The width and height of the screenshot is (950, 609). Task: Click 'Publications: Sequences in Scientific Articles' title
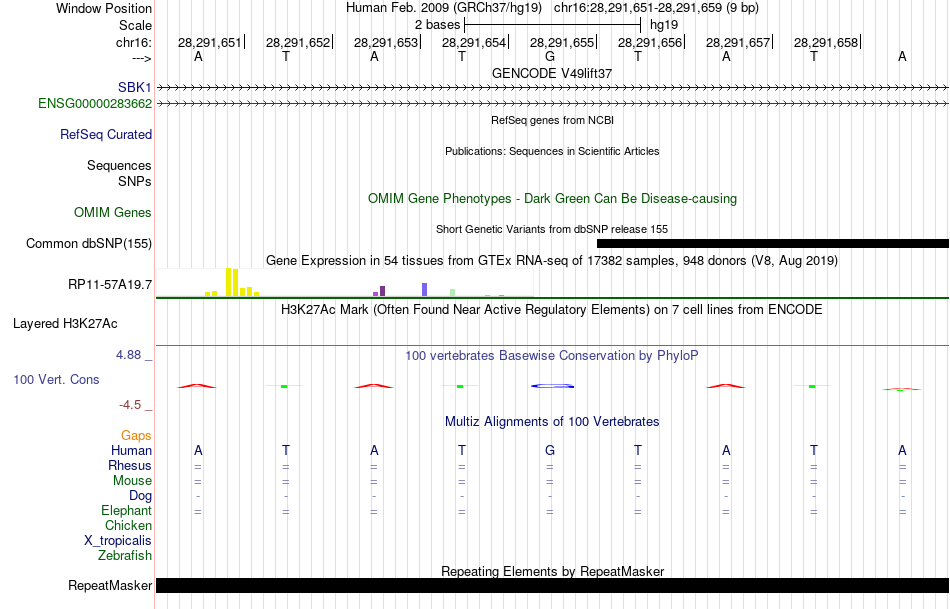tap(552, 151)
